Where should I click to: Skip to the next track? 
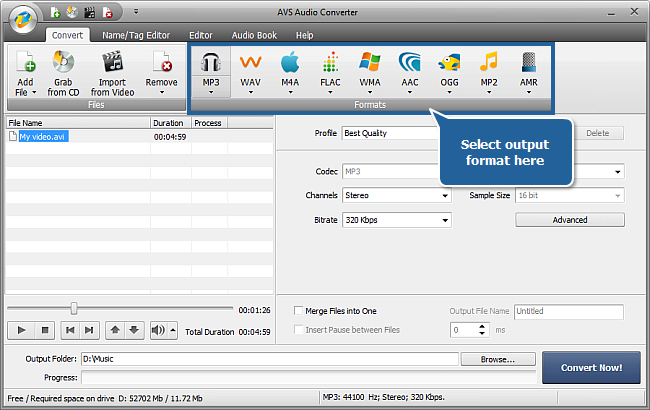point(89,330)
